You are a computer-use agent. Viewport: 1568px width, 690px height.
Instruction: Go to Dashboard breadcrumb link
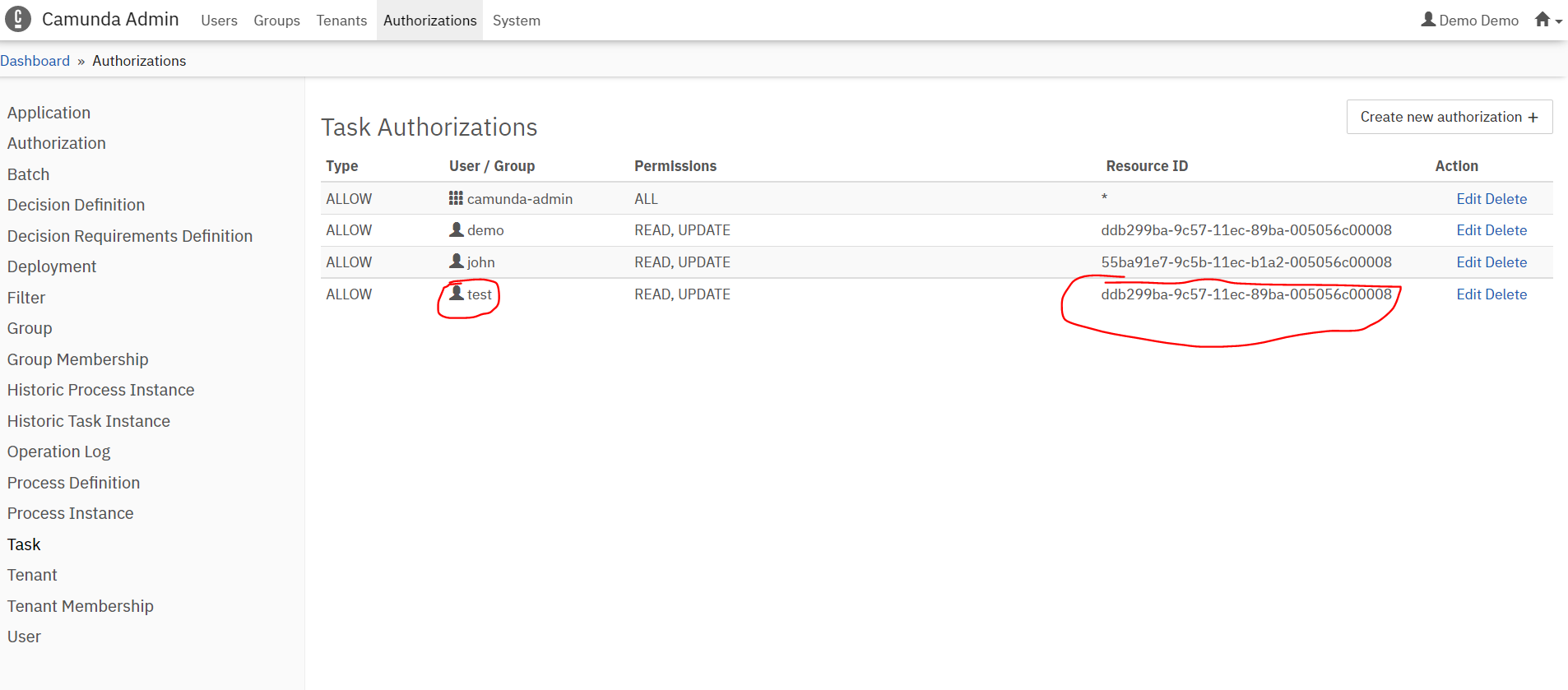tap(35, 61)
